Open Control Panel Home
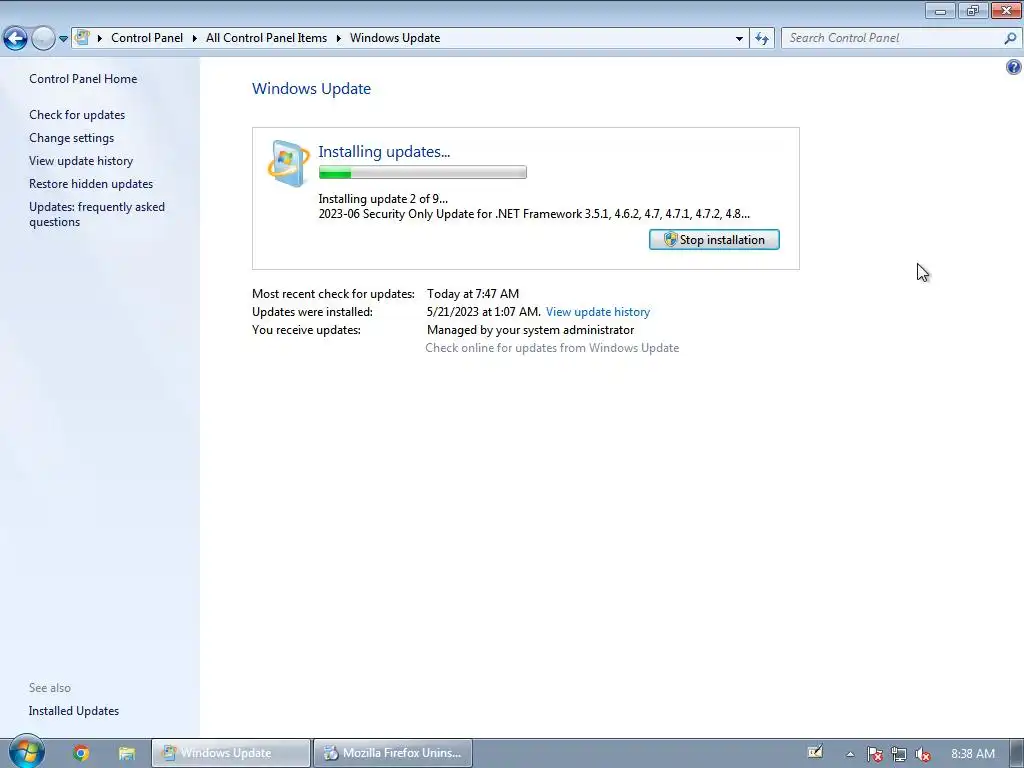Viewport: 1024px width, 768px height. pyautogui.click(x=83, y=79)
